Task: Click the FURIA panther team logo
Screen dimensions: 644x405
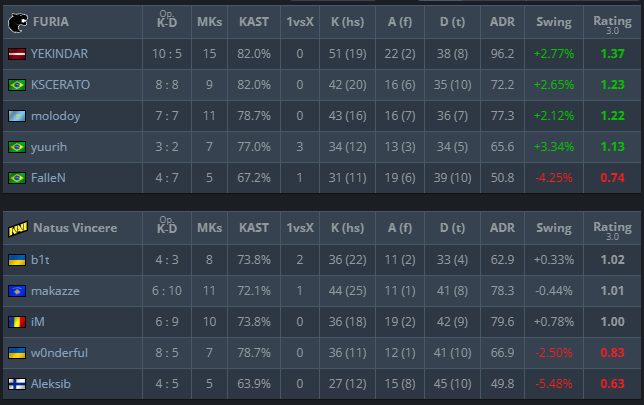Action: (17, 21)
